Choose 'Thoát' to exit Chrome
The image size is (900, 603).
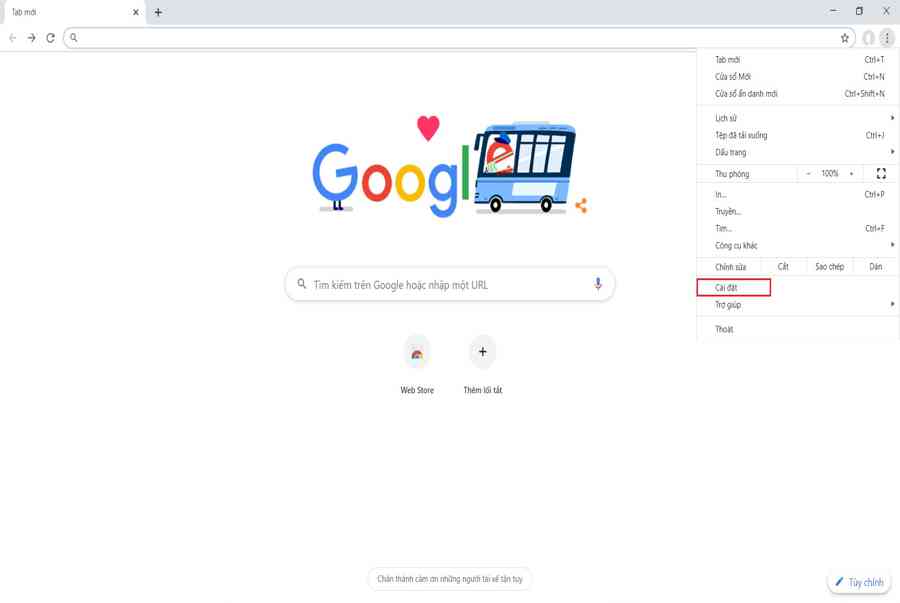(x=798, y=329)
